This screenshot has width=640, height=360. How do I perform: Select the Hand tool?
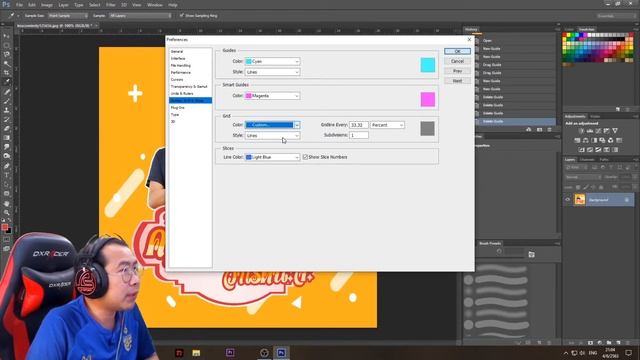click(x=7, y=203)
